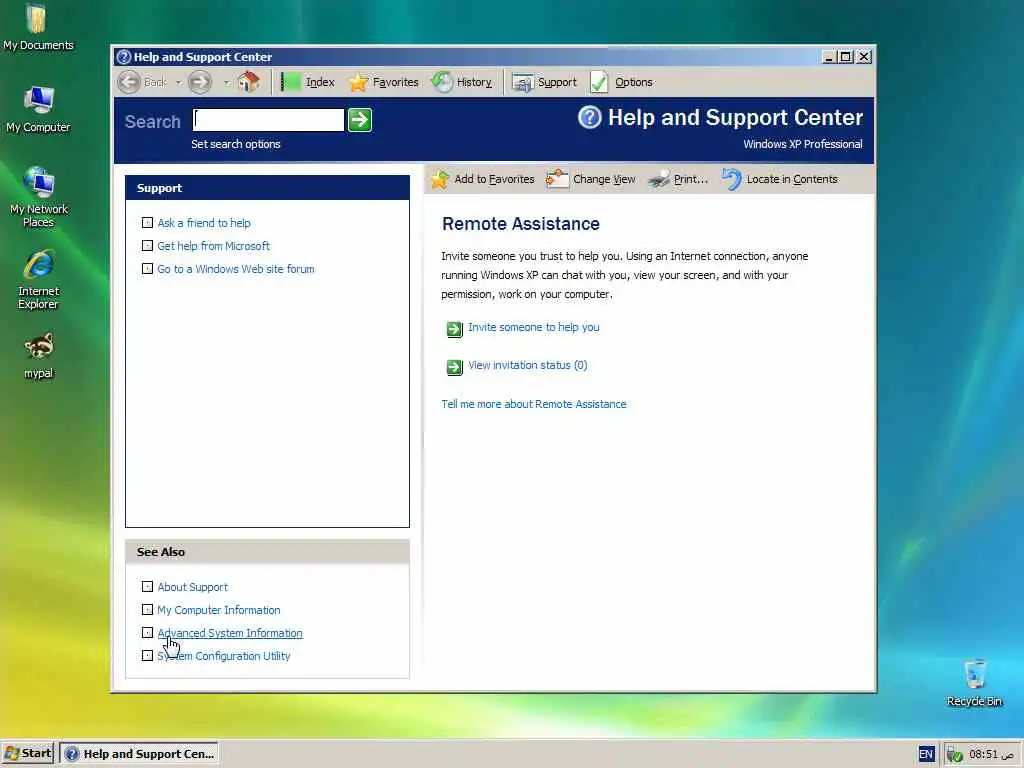Focus the Search text field

tap(268, 120)
